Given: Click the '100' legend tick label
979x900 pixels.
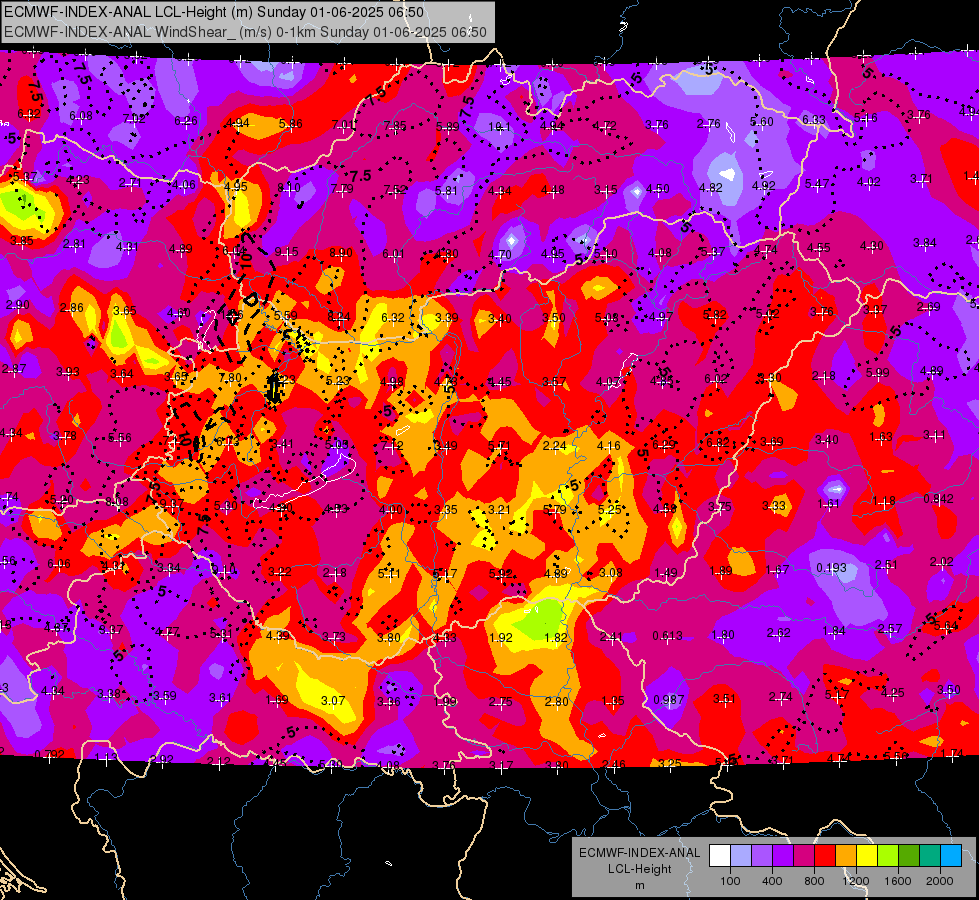Looking at the screenshot, I should click(x=730, y=881).
